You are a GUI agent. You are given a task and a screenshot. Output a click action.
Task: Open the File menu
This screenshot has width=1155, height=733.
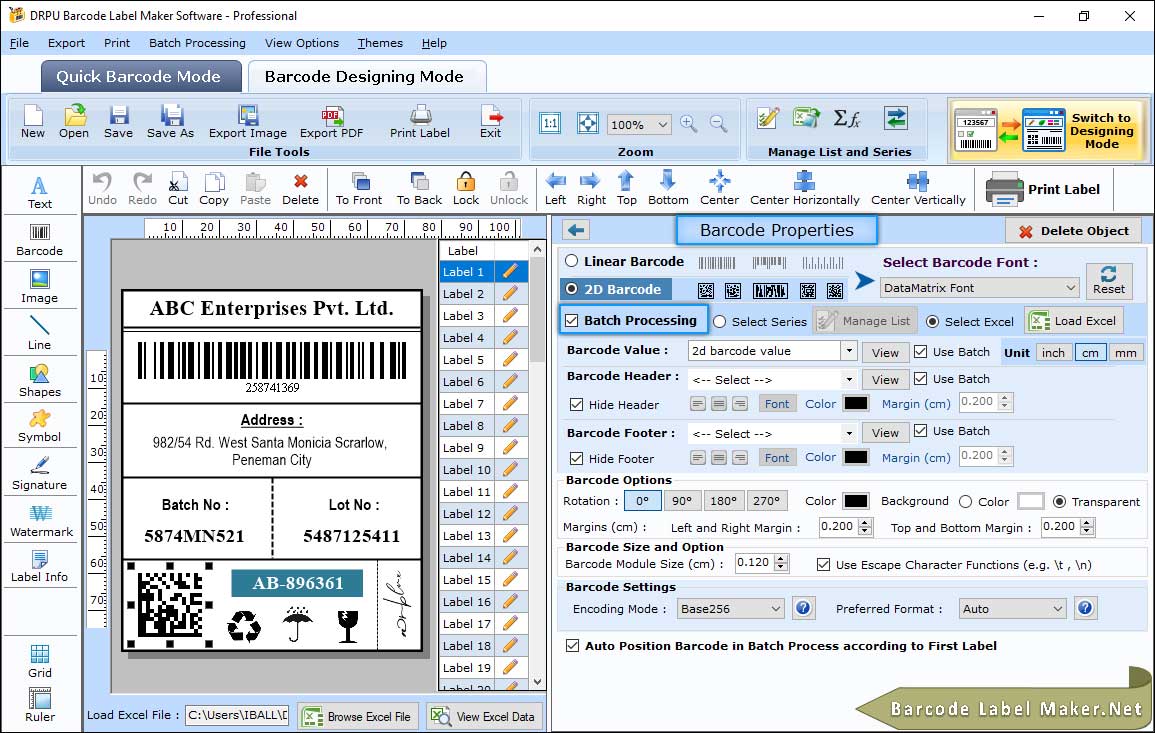19,43
